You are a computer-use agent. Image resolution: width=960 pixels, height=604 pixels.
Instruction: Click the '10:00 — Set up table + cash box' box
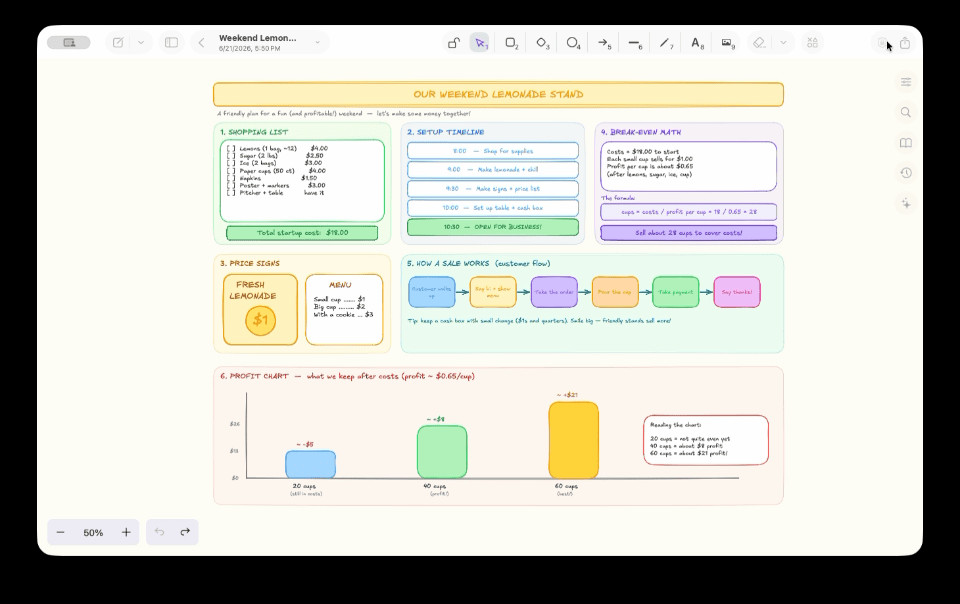pyautogui.click(x=493, y=208)
